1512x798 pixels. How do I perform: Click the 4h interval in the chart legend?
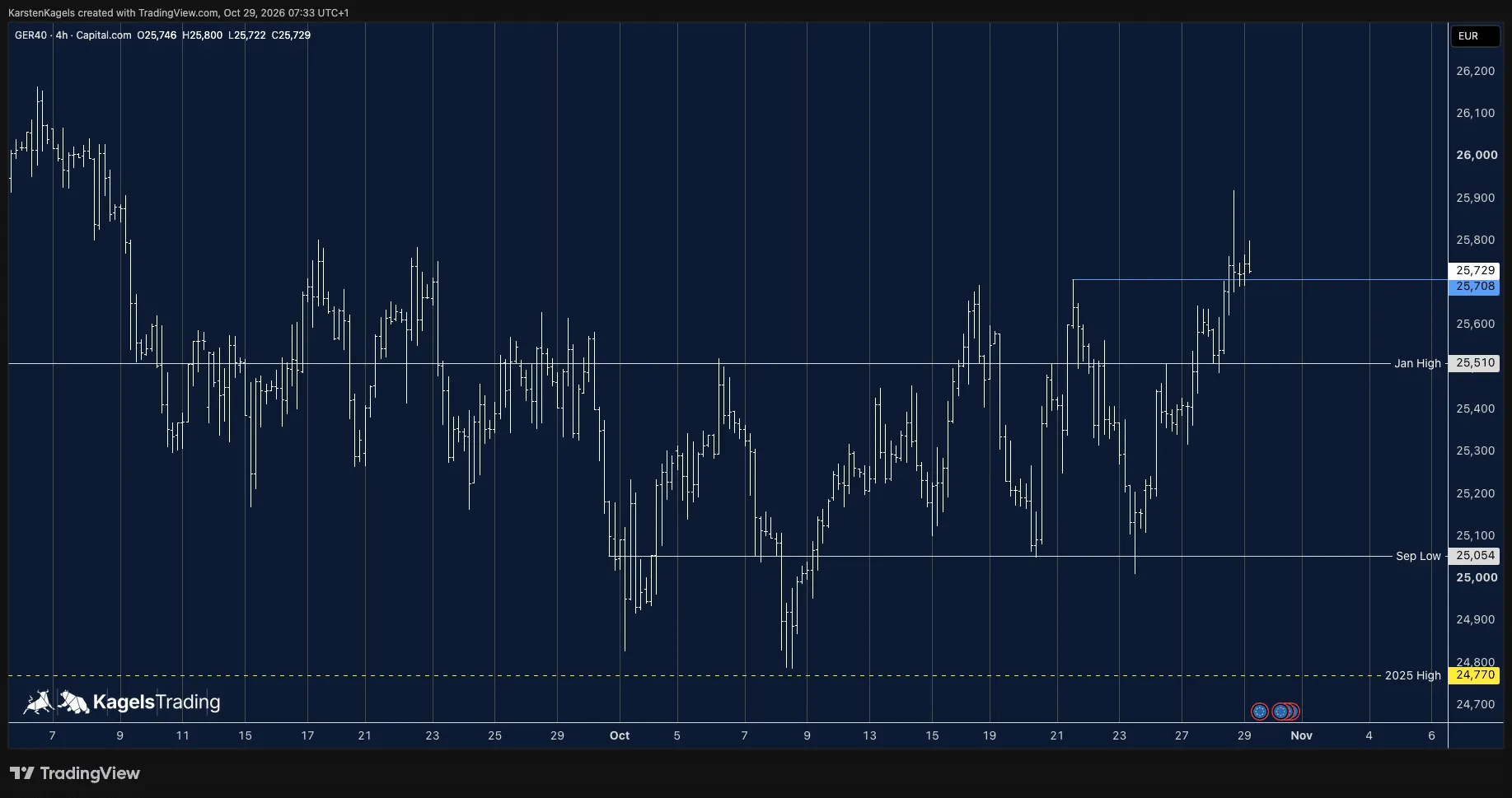pyautogui.click(x=62, y=35)
